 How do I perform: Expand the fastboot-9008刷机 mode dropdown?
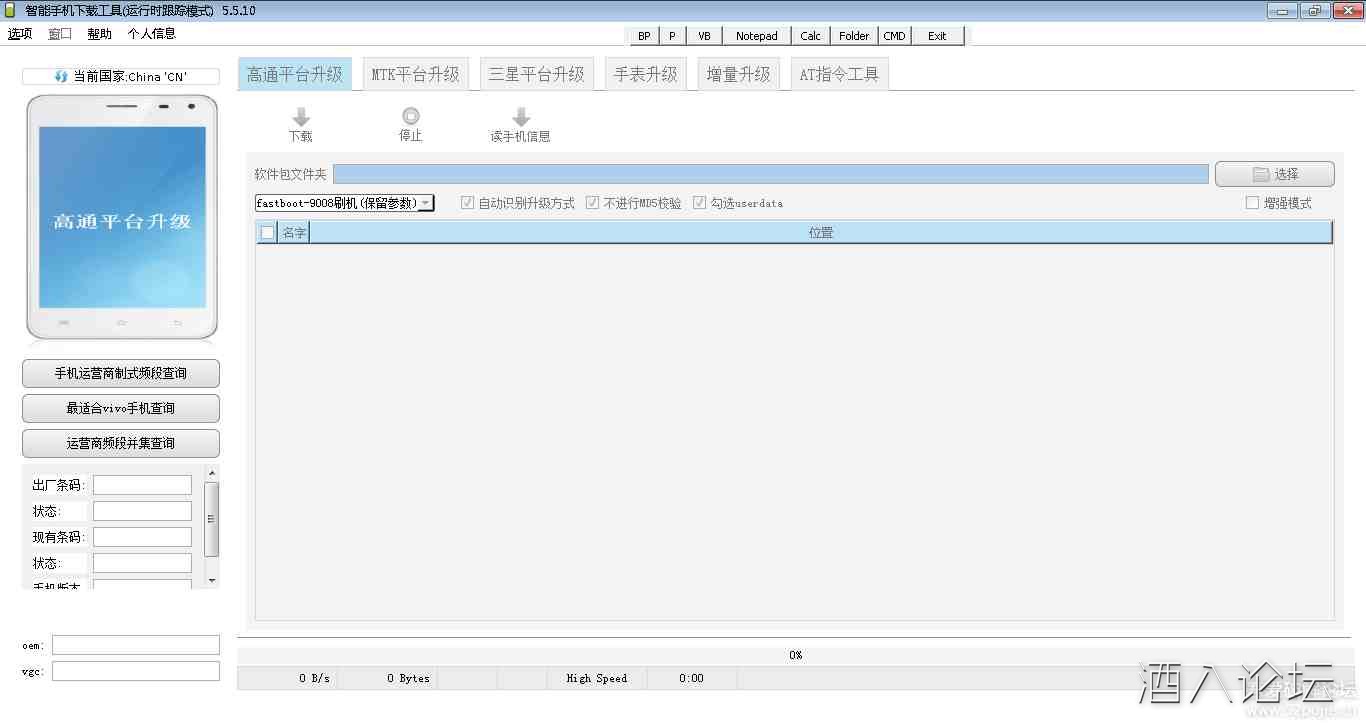(425, 203)
